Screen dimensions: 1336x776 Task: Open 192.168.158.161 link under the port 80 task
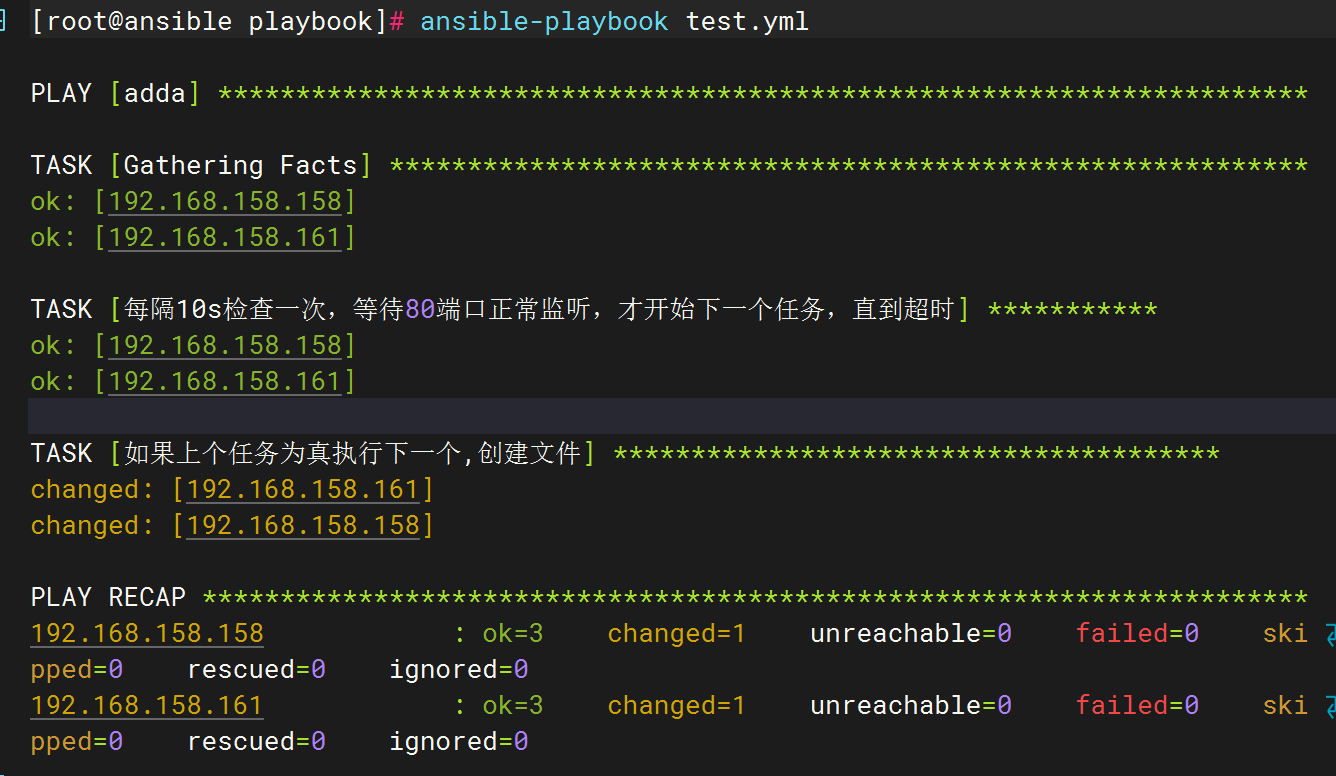click(225, 382)
